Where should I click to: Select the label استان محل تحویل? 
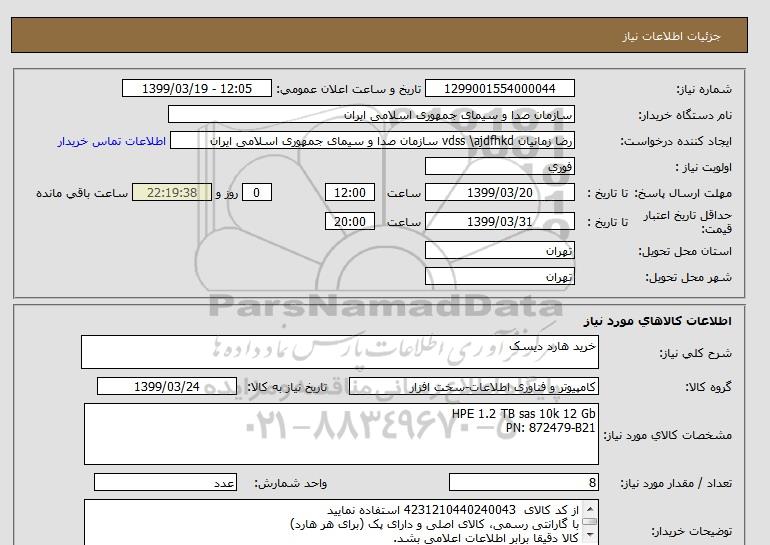pos(685,251)
